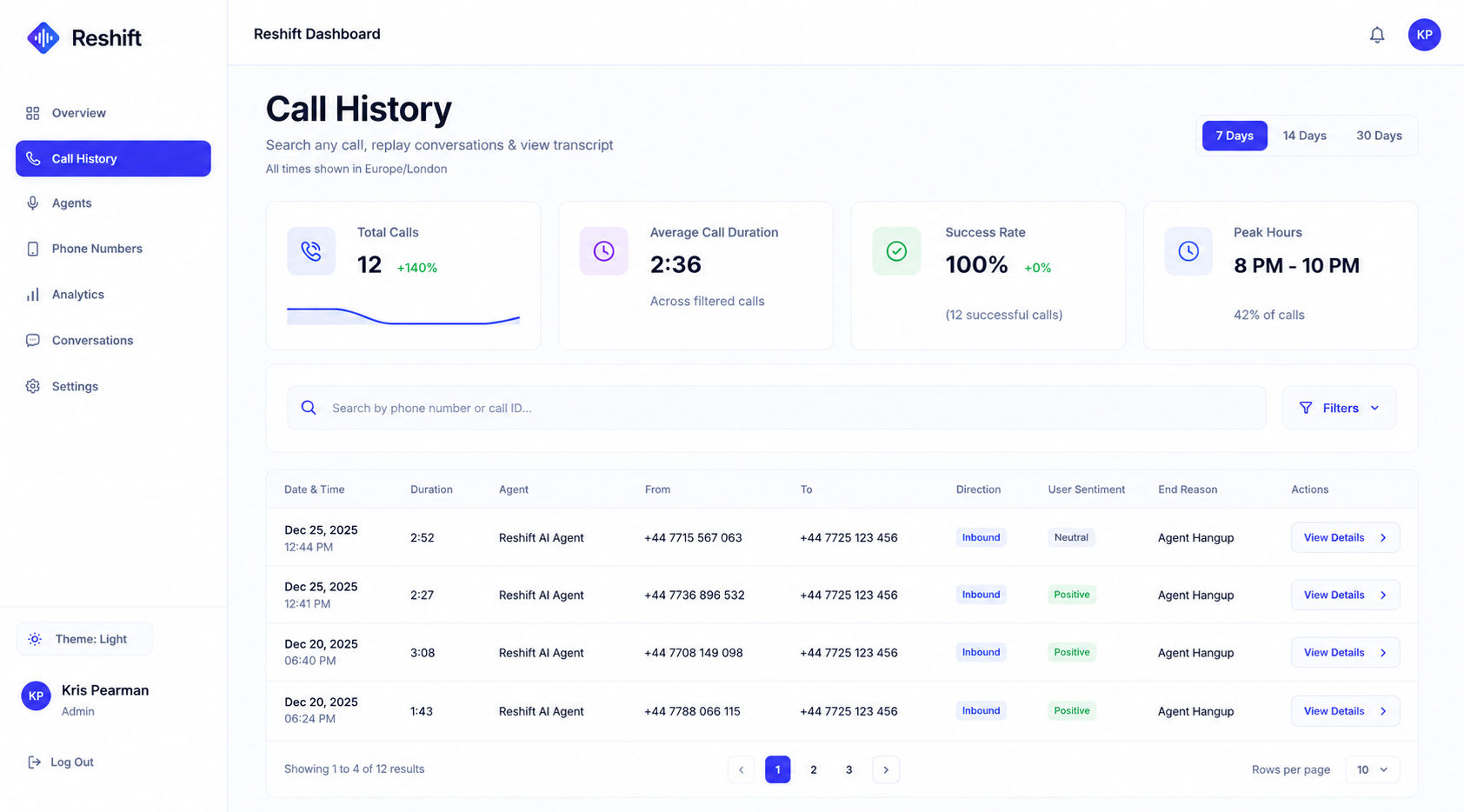Screen dimensions: 1464x812
Task: Click the Total Calls trend chart
Action: pos(403,316)
